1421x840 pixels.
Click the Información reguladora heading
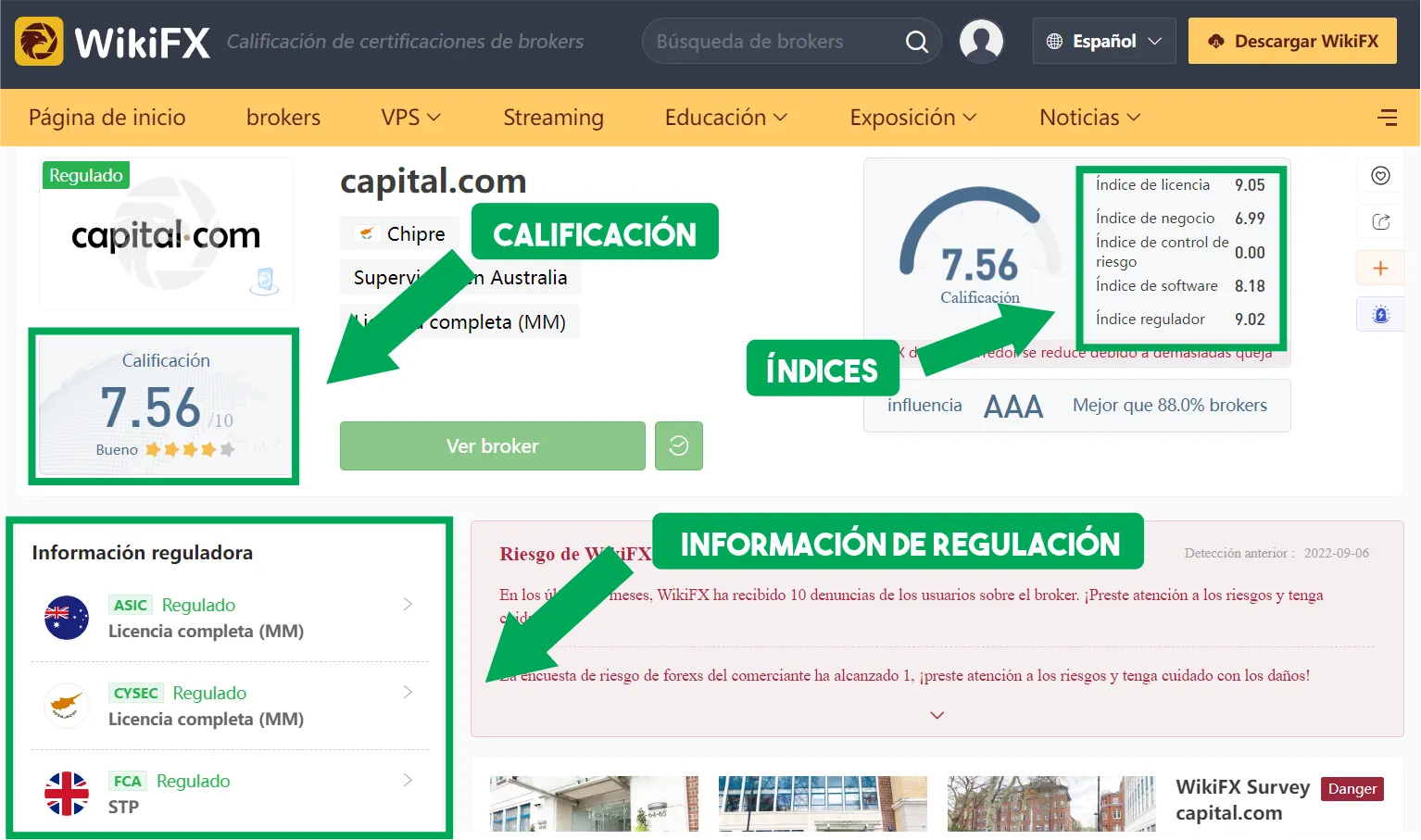[143, 552]
